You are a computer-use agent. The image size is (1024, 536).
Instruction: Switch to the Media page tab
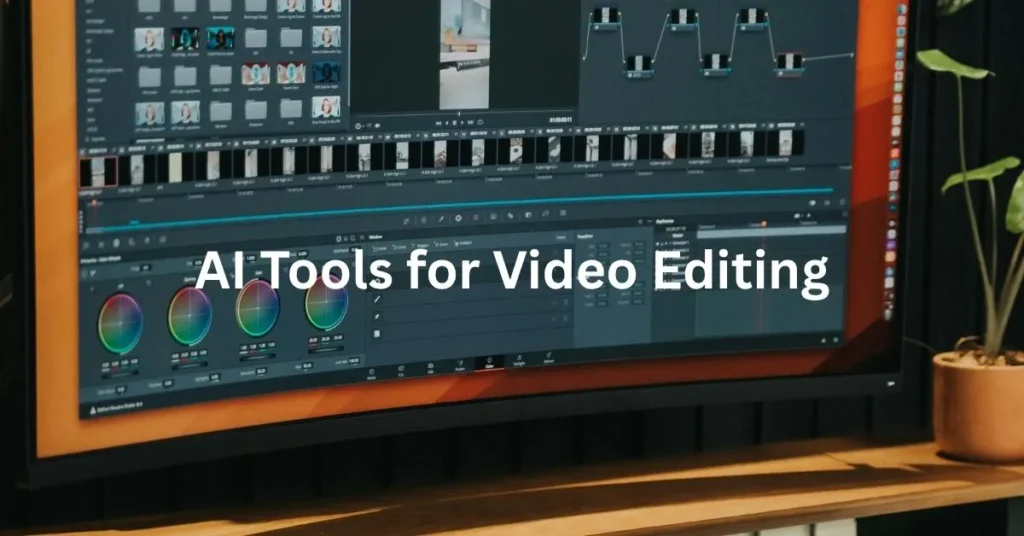[x=372, y=375]
